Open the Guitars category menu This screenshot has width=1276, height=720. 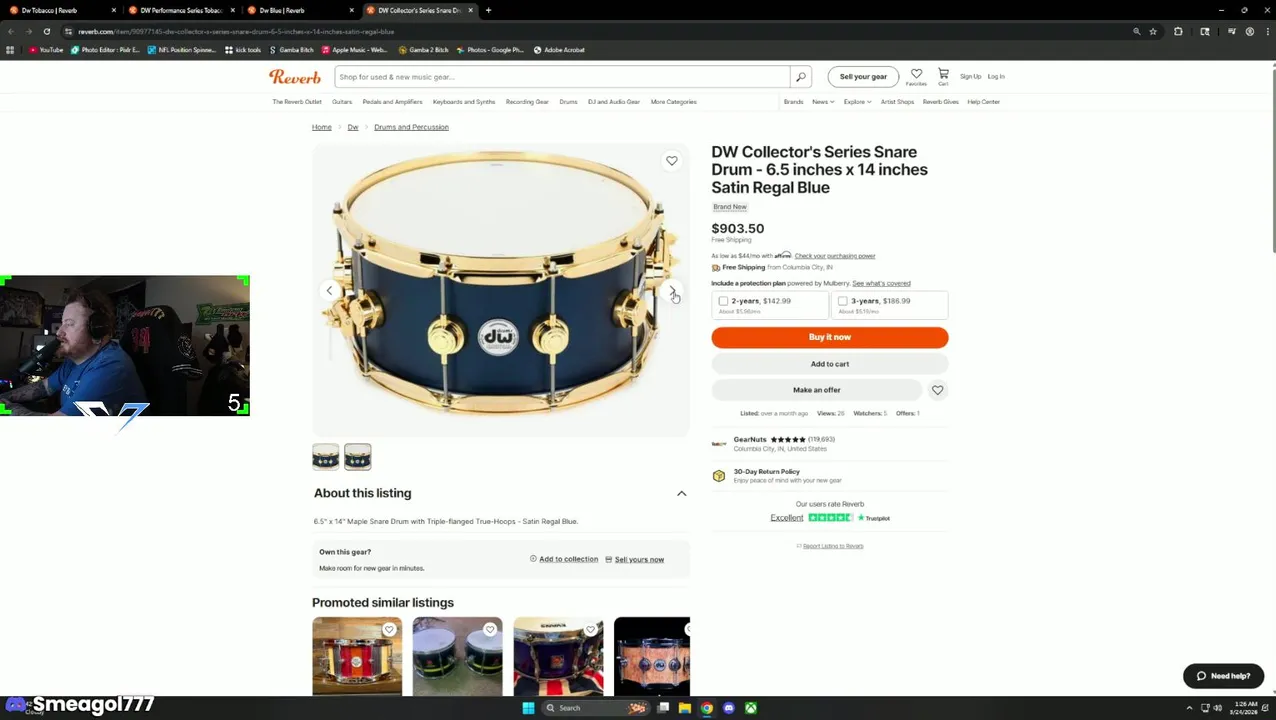pos(342,102)
